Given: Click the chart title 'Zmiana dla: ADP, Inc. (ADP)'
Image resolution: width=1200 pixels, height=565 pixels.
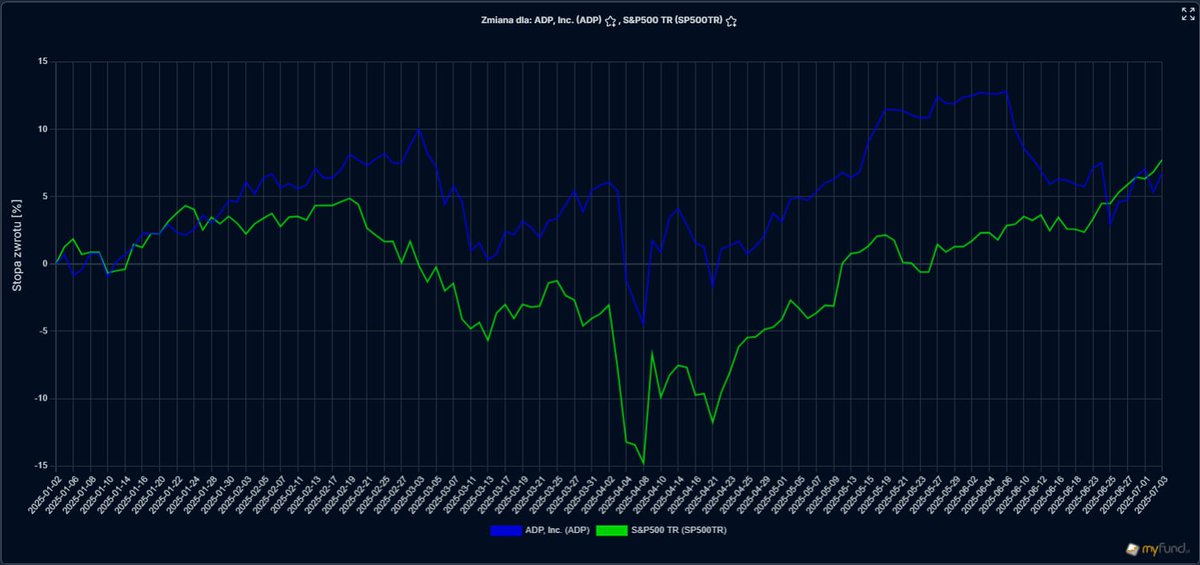Looking at the screenshot, I should coord(540,21).
